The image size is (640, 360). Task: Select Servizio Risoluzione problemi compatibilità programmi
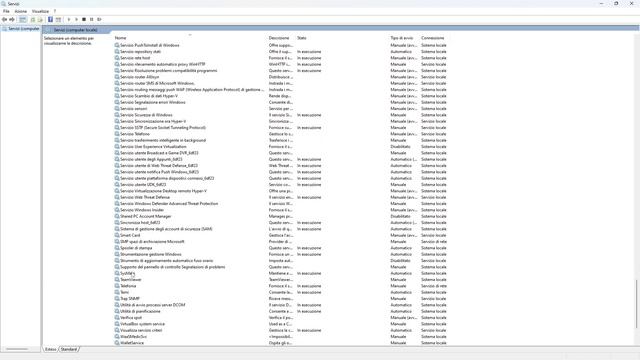[281, 71]
